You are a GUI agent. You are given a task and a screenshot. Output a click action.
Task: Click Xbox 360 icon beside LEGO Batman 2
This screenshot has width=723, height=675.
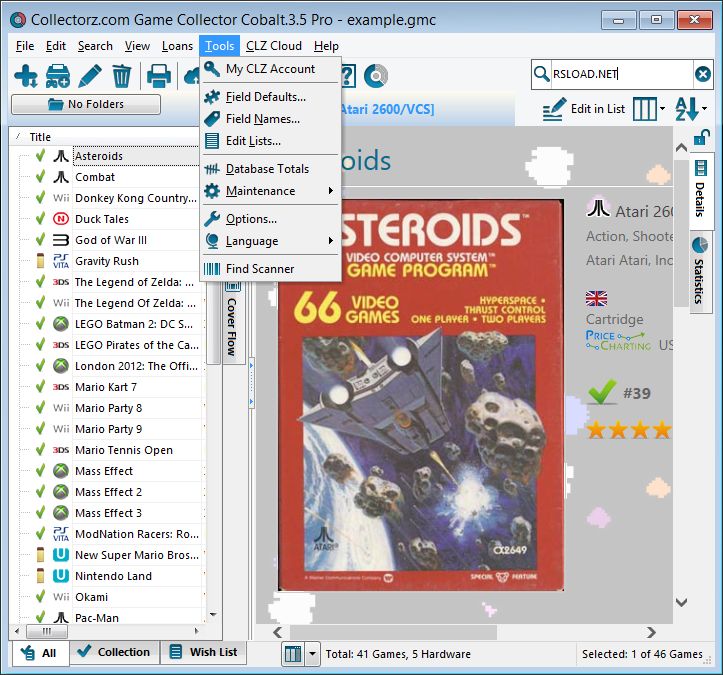click(61, 324)
